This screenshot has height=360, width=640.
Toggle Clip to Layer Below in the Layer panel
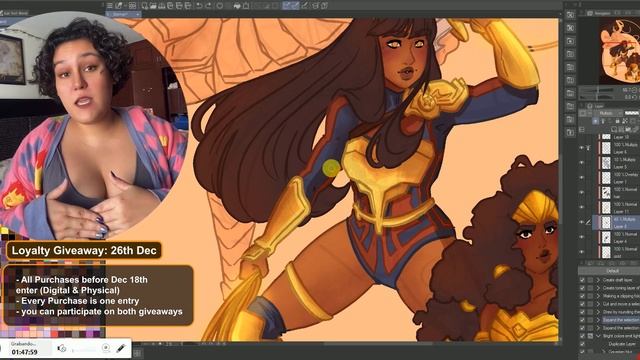click(x=596, y=121)
